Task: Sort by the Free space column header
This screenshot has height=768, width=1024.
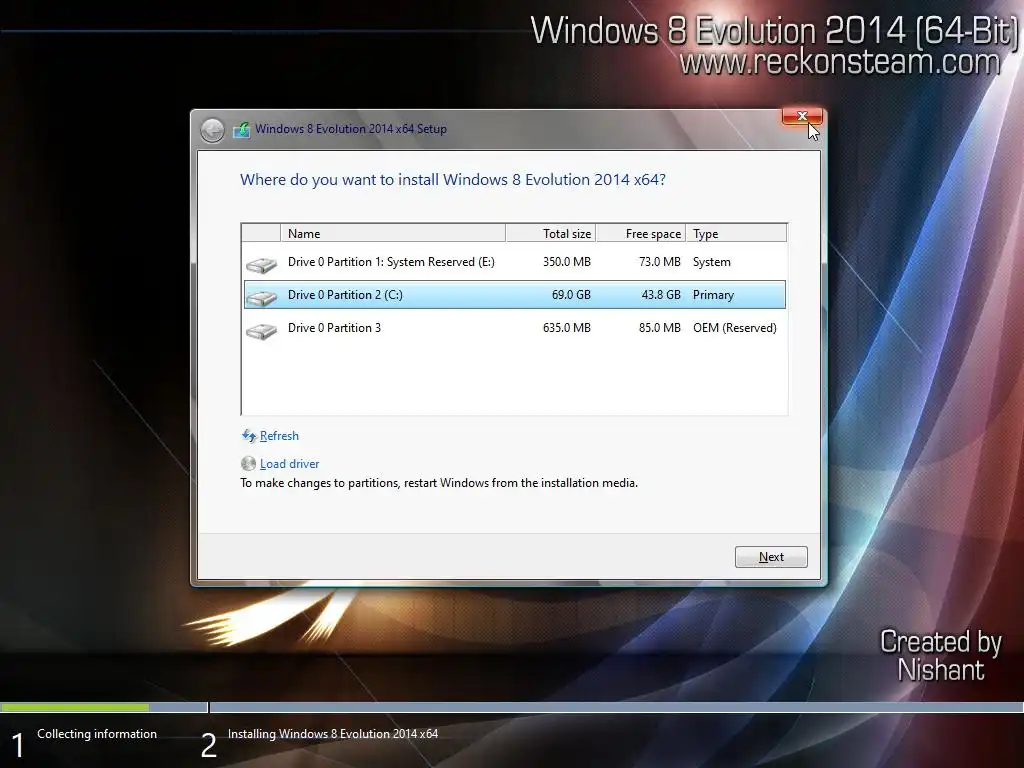Action: [x=641, y=233]
